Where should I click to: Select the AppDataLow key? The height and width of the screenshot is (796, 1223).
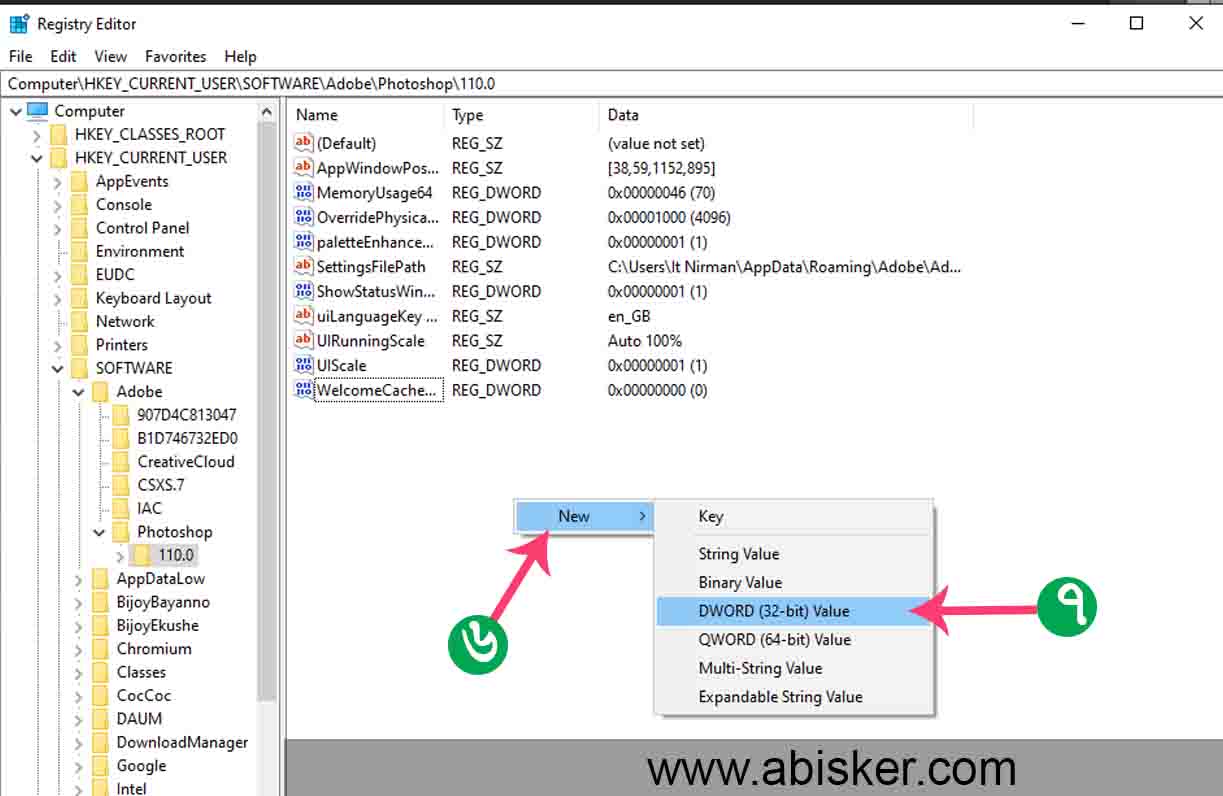(x=160, y=579)
